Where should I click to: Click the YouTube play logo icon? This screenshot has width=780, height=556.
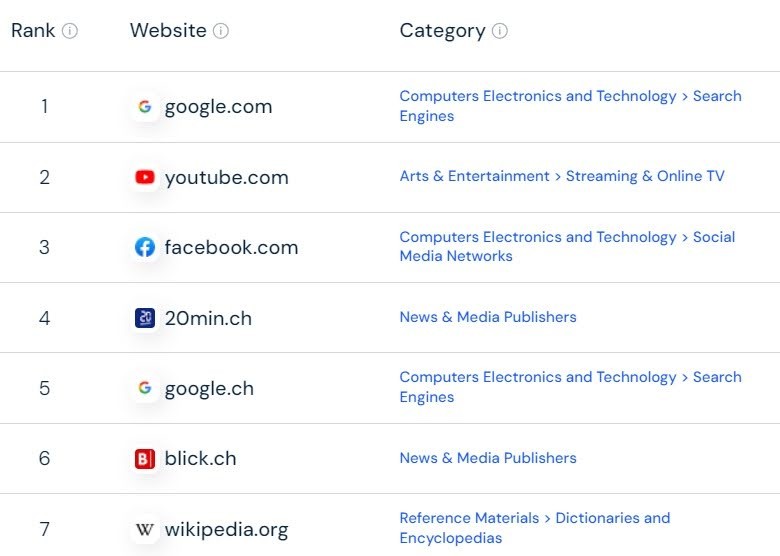tap(145, 177)
